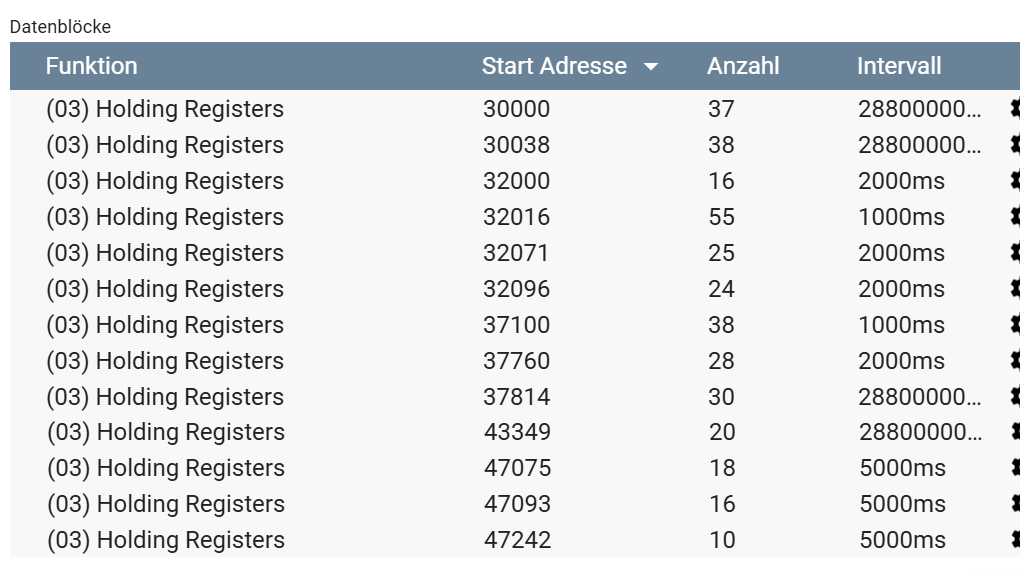
Task: Click the gear icon beside address 32016
Action: [x=1014, y=217]
